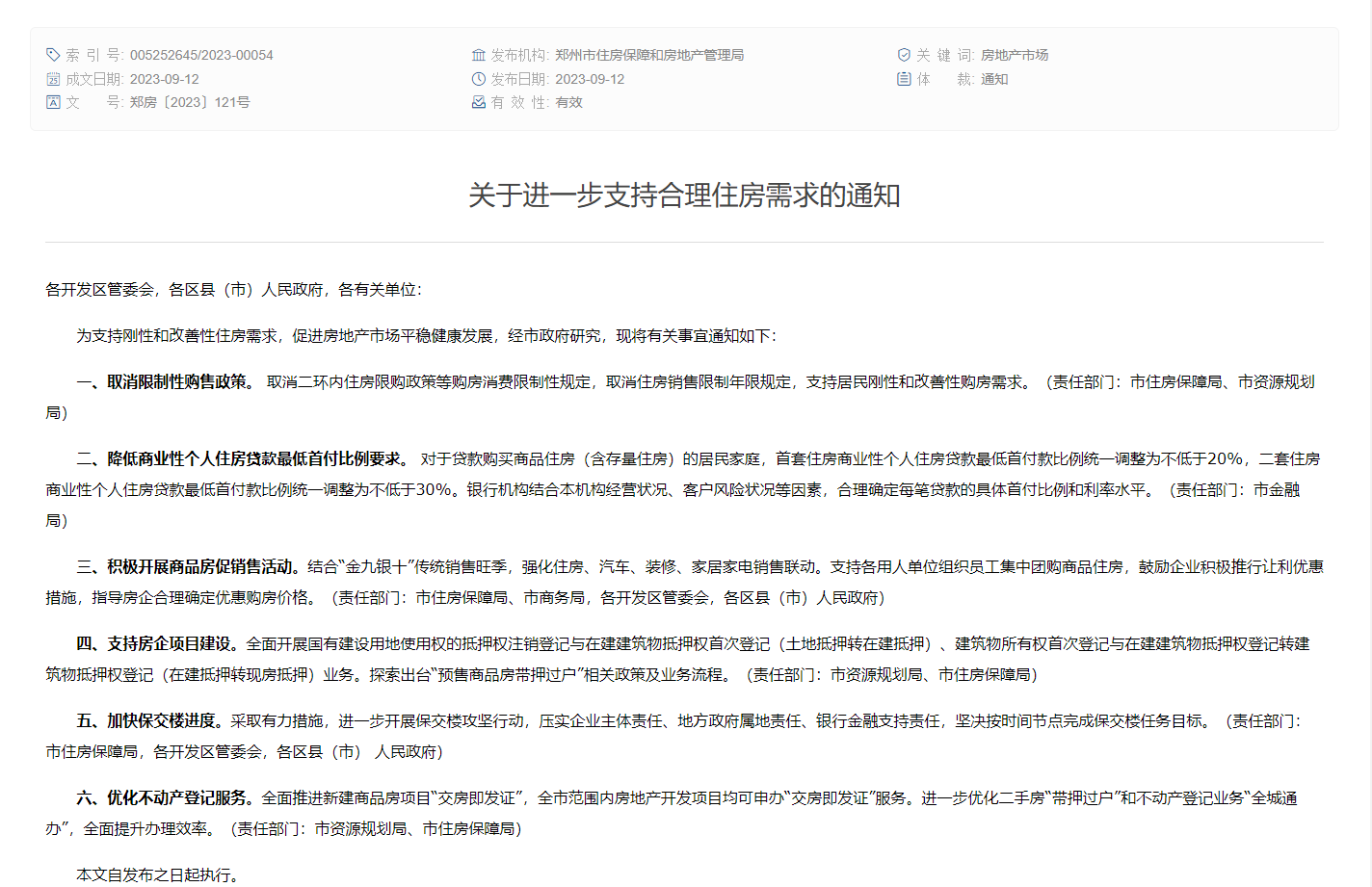Click heading 二、降低商业性个人住房贷款最低首付比例要求

243,458
